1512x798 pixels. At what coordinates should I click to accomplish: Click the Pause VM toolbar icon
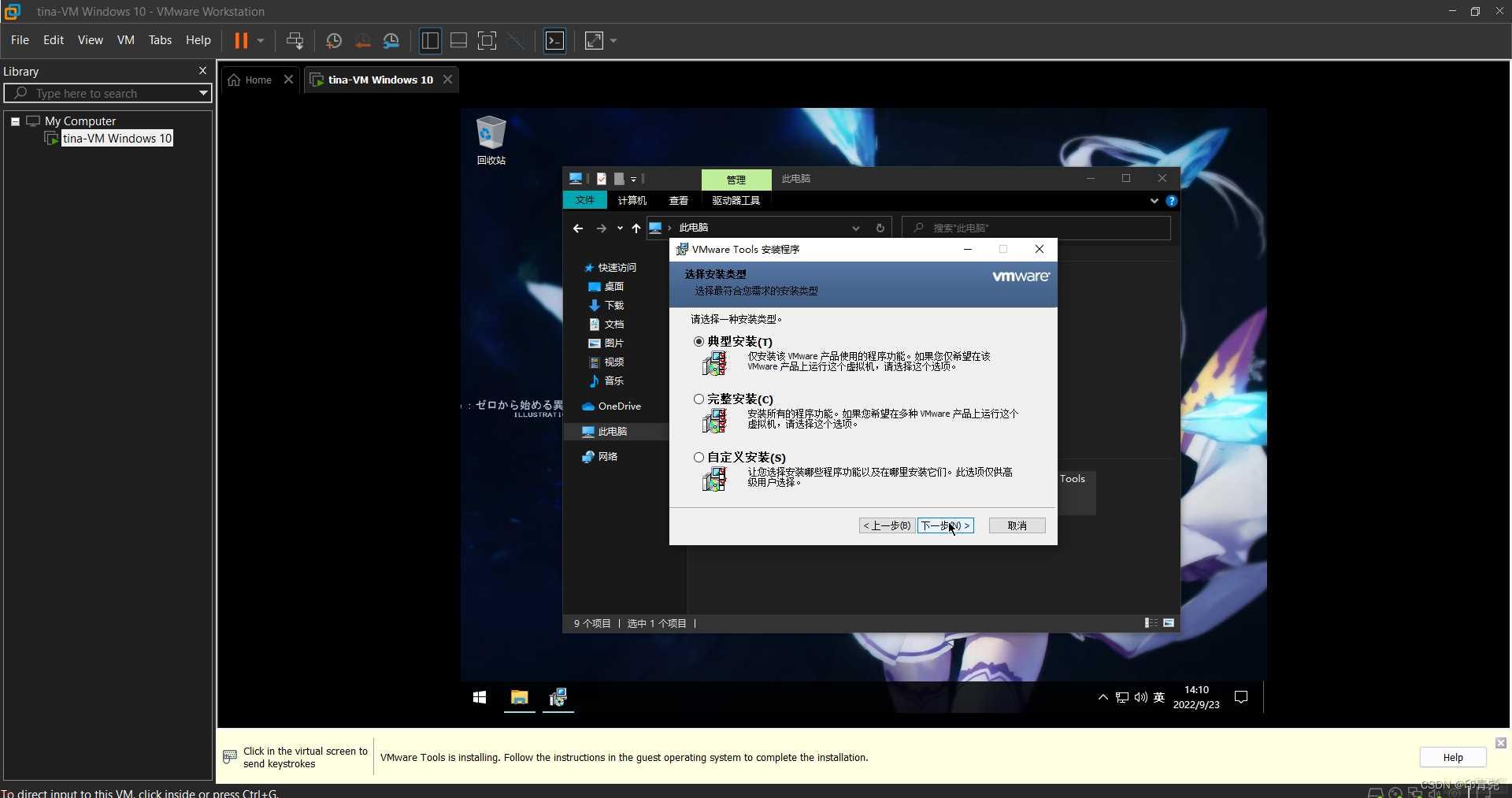point(241,41)
